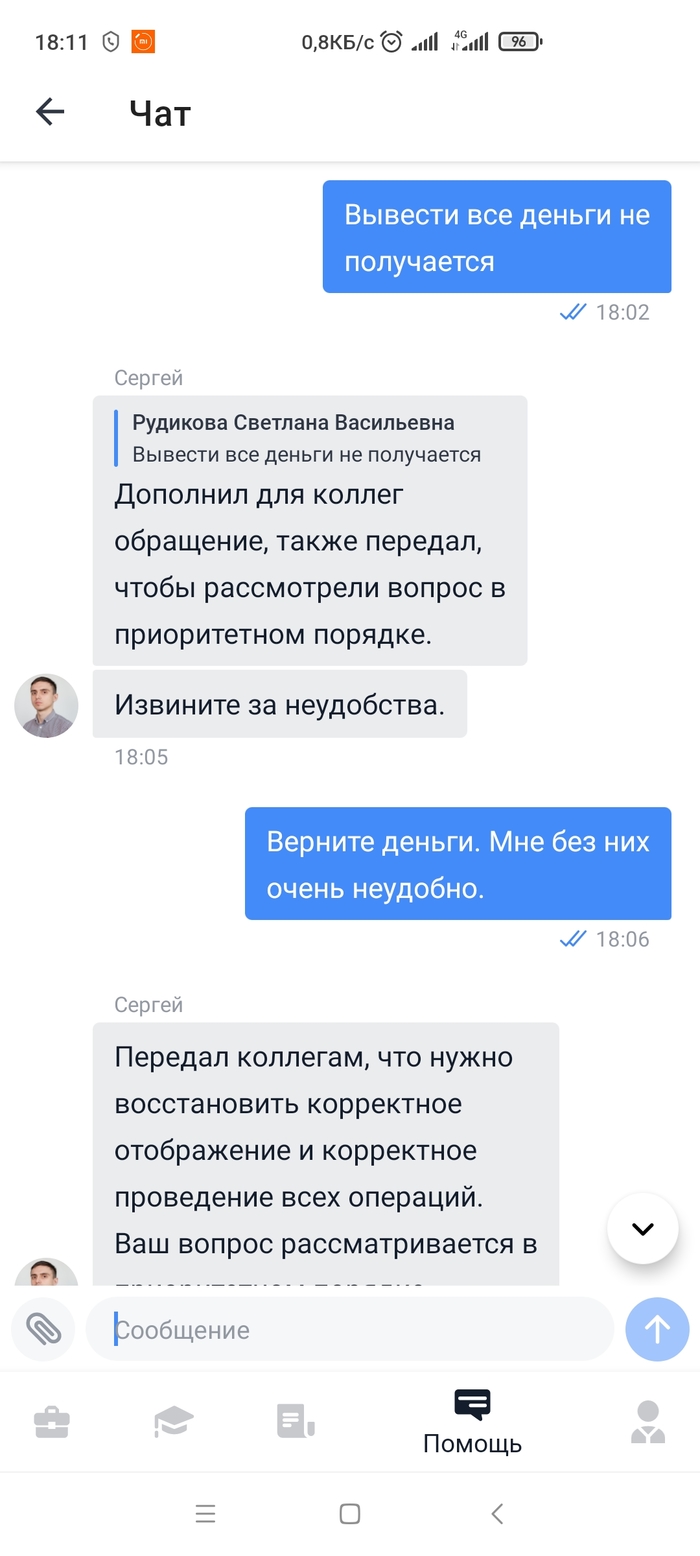Viewport: 700px width, 1556px height.
Task: Open the graduation cap education tab
Action: [173, 1421]
